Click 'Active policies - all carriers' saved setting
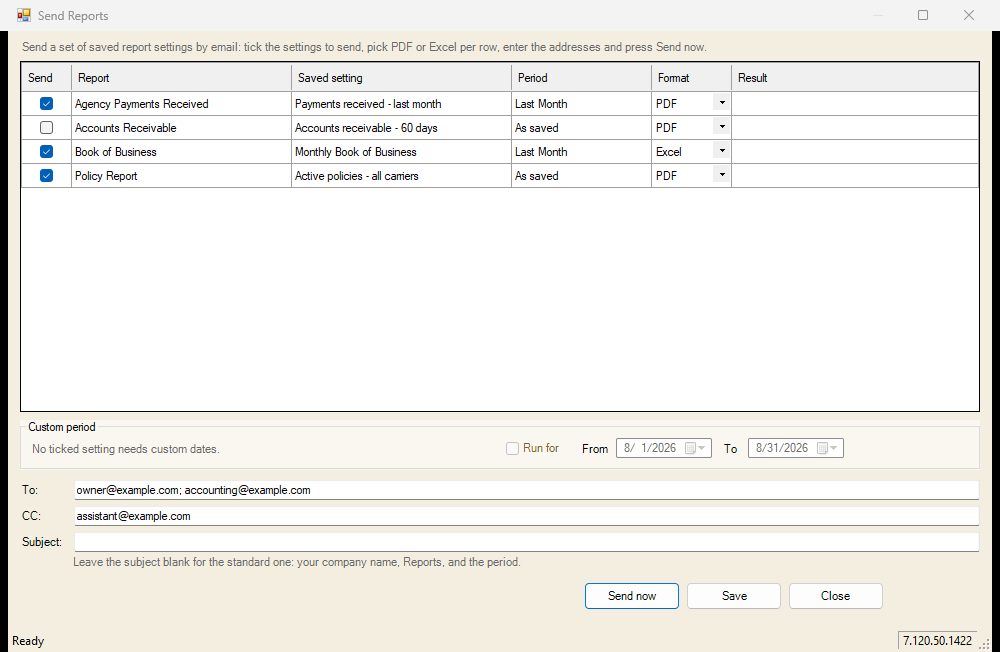Viewport: 1000px width, 652px height. (x=402, y=176)
